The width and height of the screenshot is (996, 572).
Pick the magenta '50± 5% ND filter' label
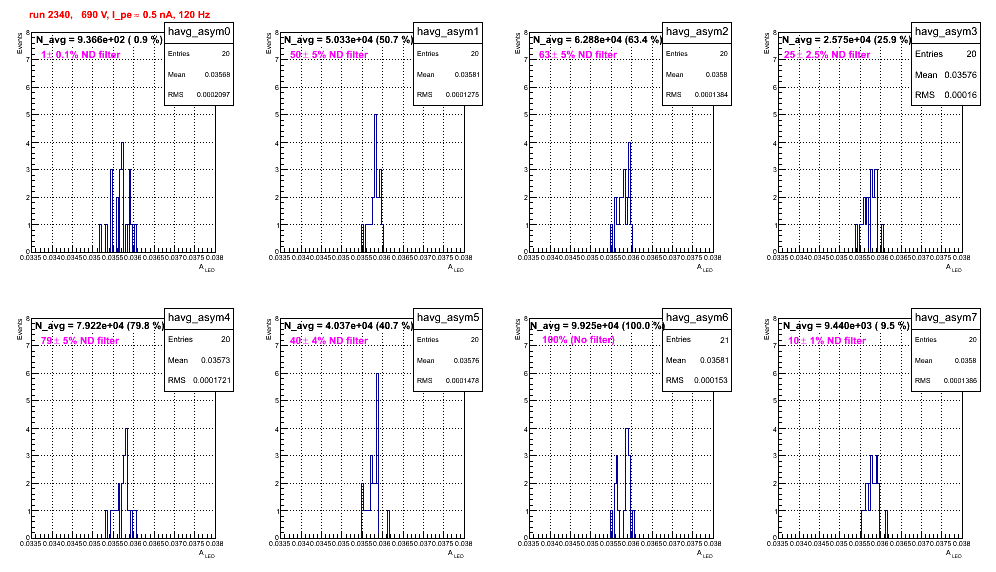329,55
